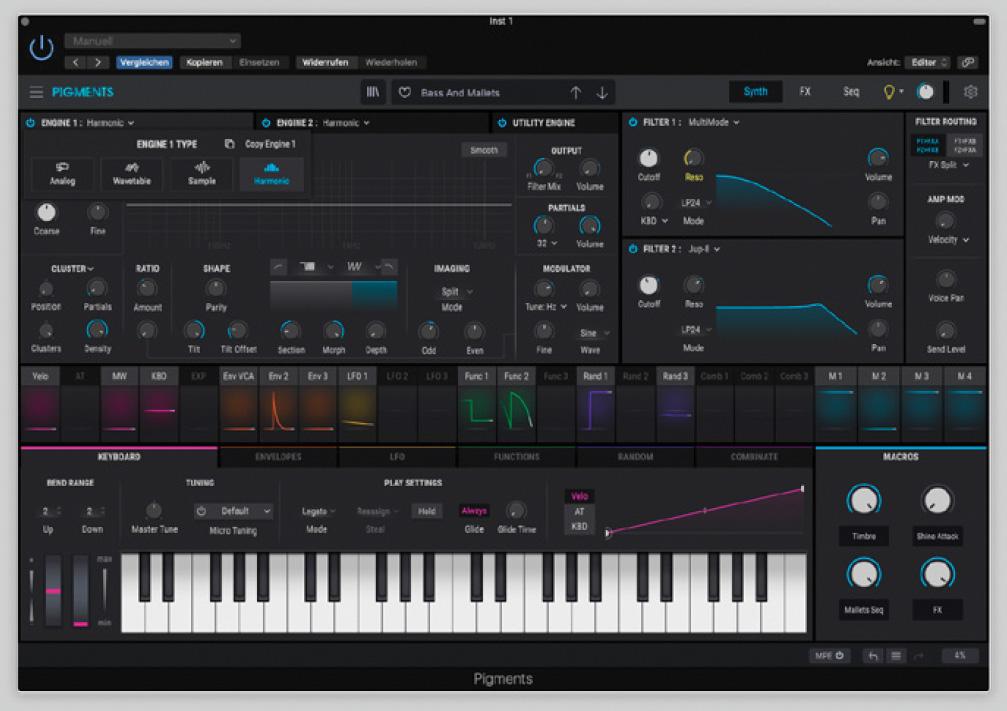Screen dimensions: 1007x711
Task: Switch to Seq tab
Action: 851,92
